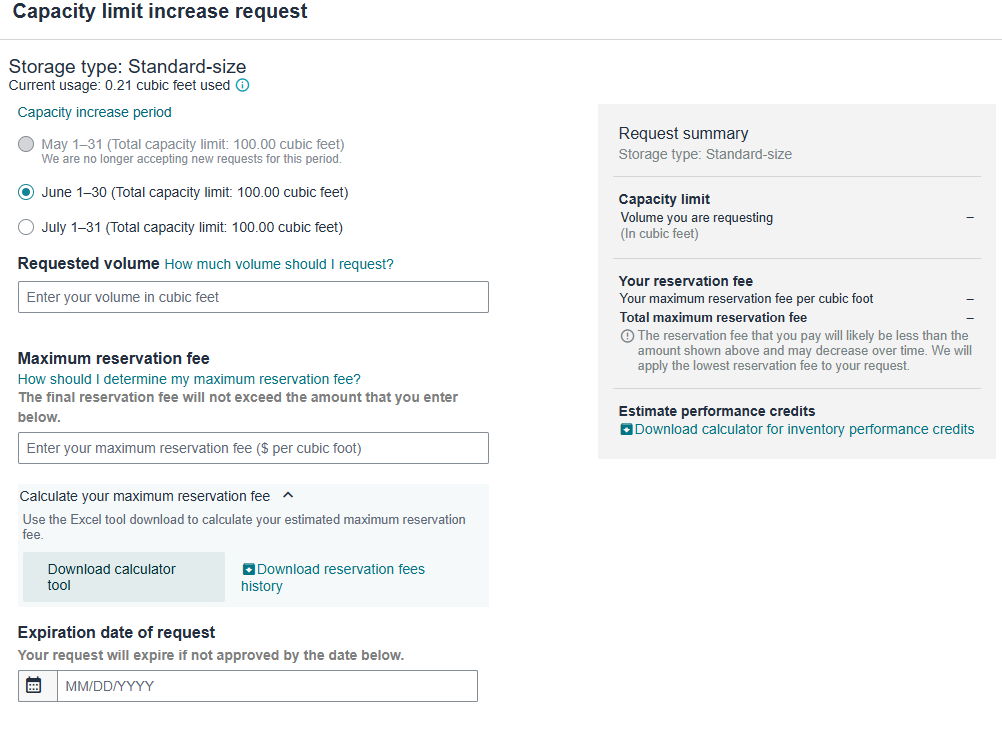1002x741 pixels.
Task: Click the 'Download reservation fees history' link
Action: [x=340, y=570]
